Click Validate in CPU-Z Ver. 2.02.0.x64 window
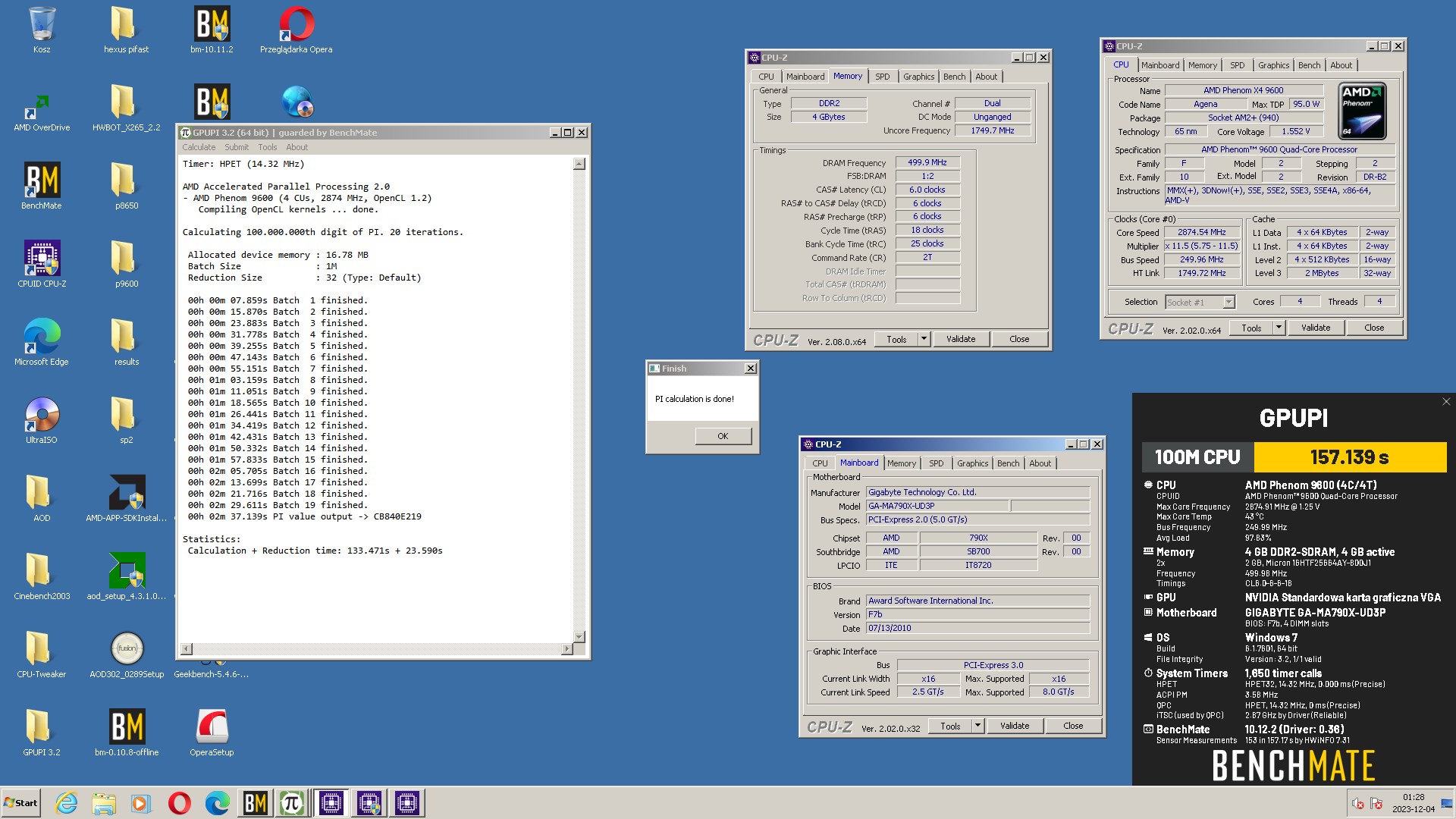This screenshot has width=1456, height=819. (1316, 328)
